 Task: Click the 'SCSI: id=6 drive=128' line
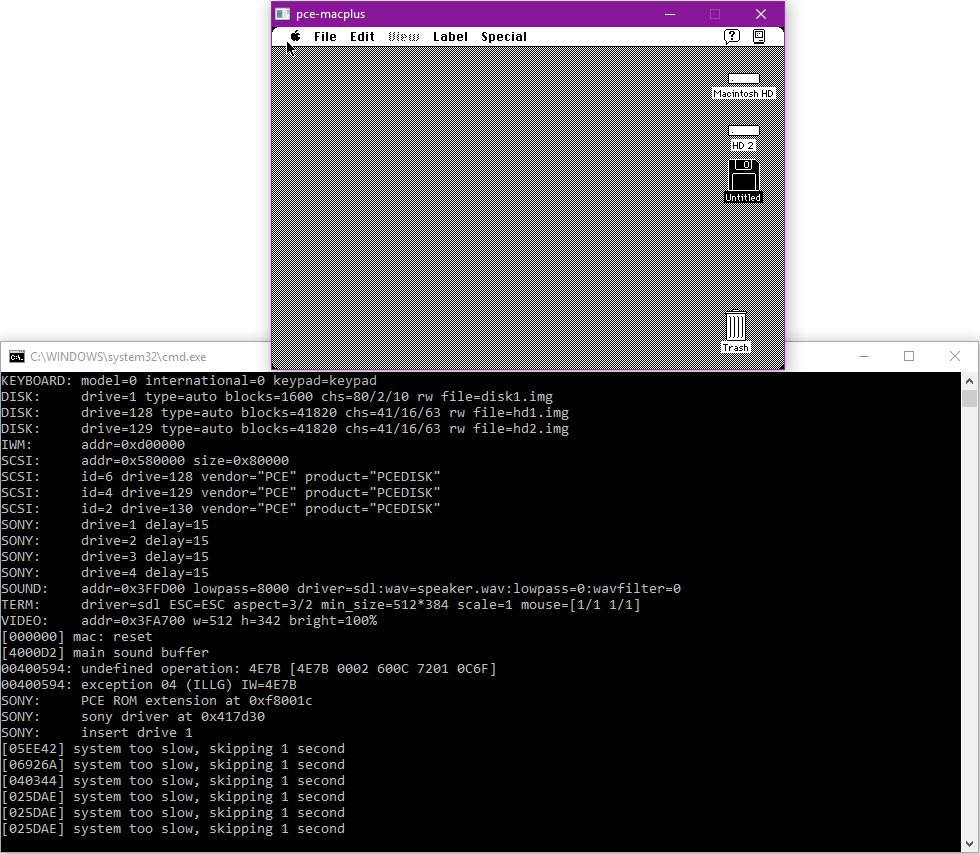point(221,476)
